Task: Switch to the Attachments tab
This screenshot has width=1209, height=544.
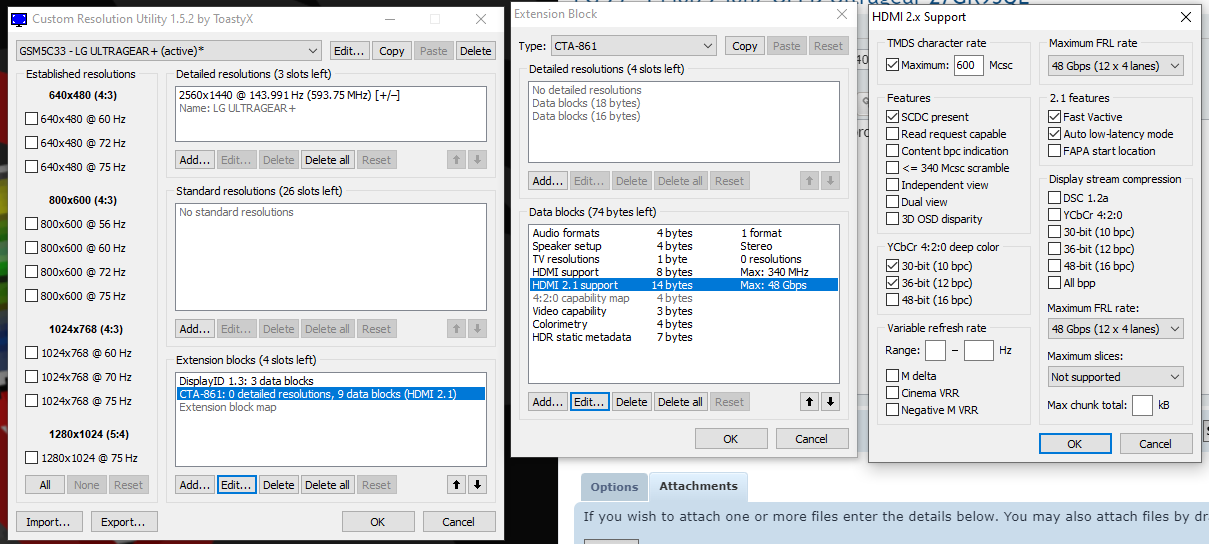Action: point(698,487)
